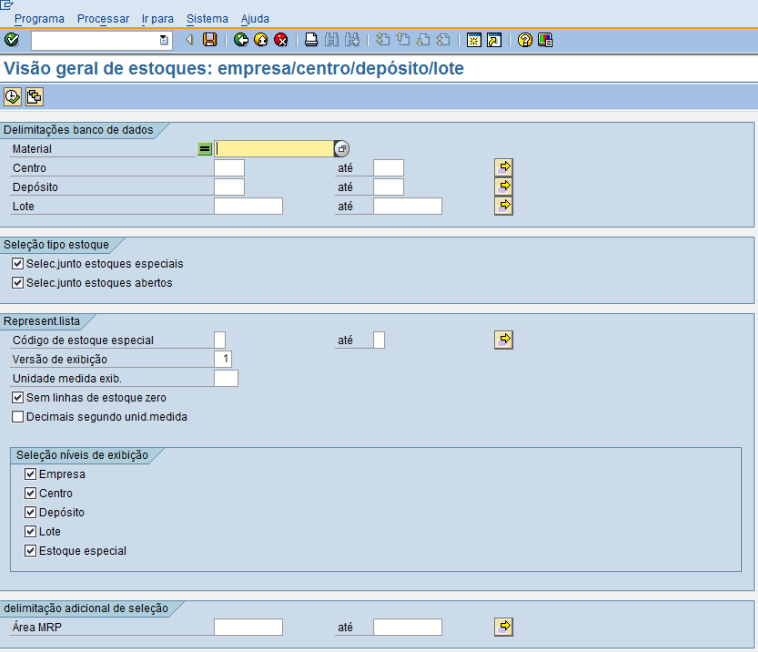This screenshot has width=758, height=652.
Task: Click the Lote from-value input field
Action: (248, 206)
